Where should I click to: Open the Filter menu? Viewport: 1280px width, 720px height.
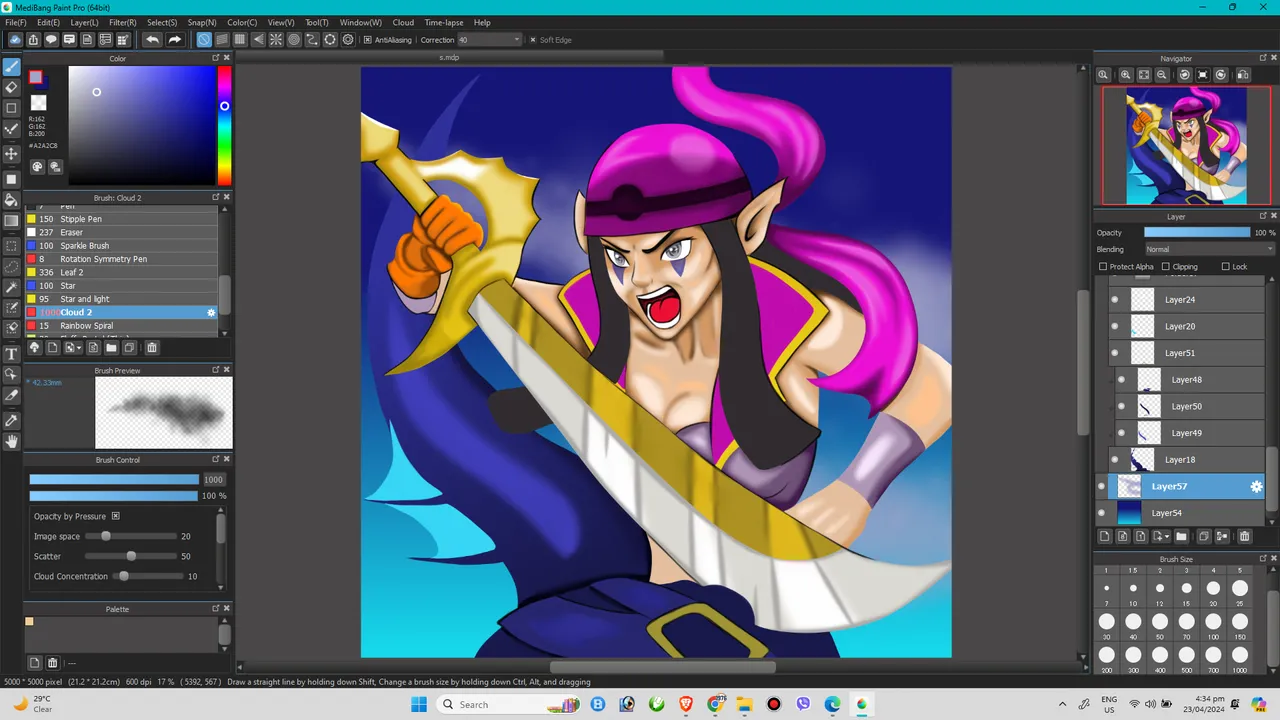tap(122, 22)
